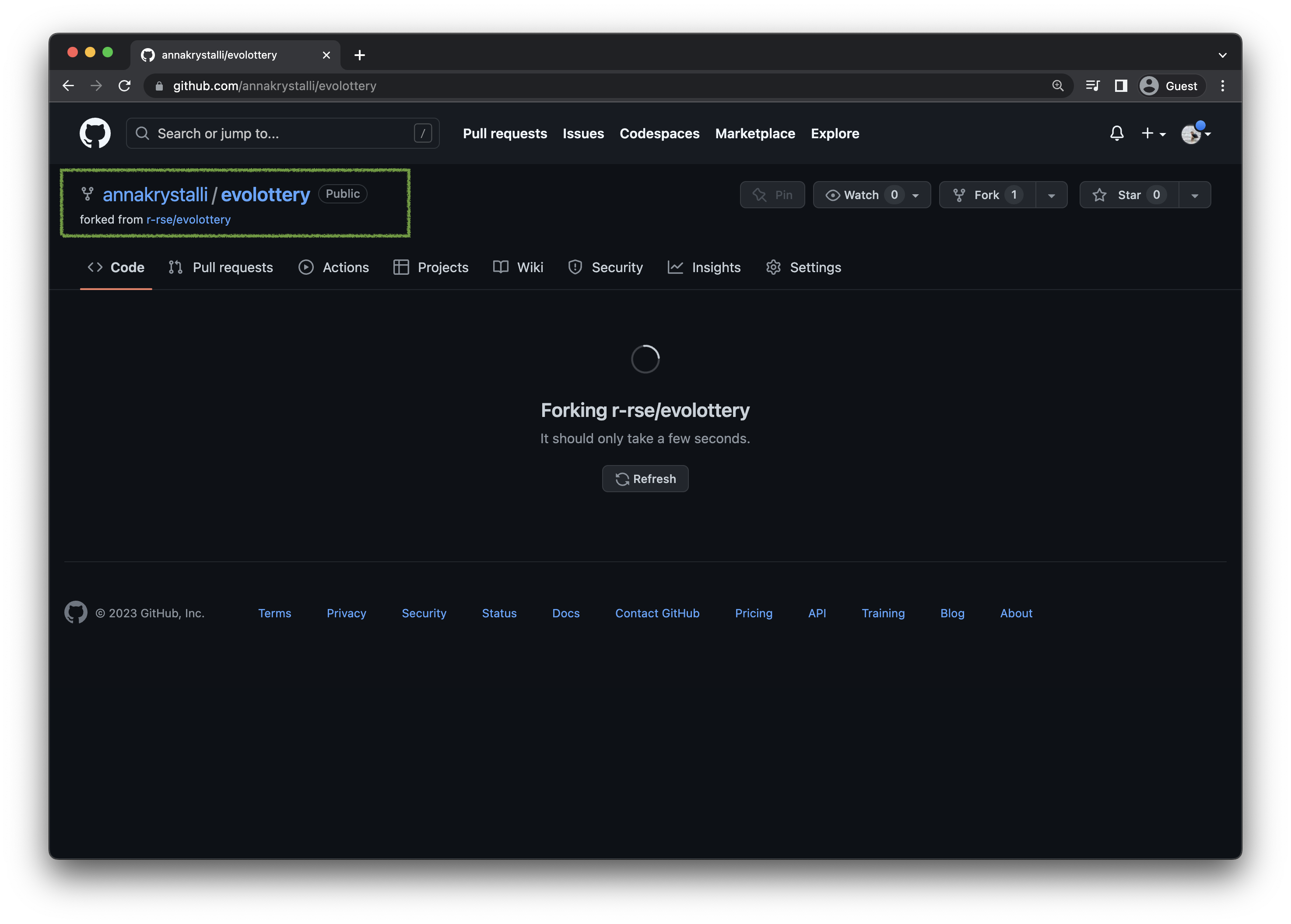The width and height of the screenshot is (1291, 924).
Task: Click the Fork count badge showing 1
Action: coord(1014,195)
